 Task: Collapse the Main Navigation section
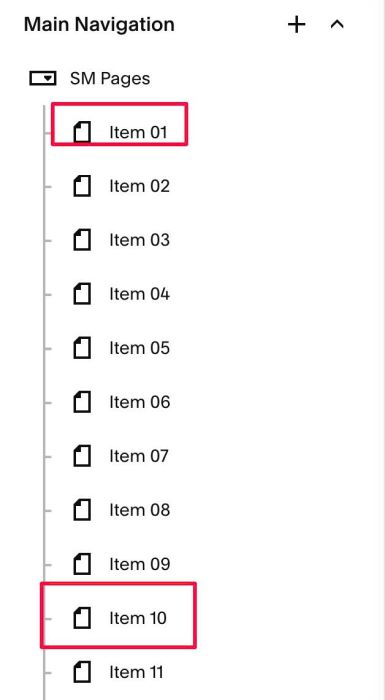(x=337, y=24)
